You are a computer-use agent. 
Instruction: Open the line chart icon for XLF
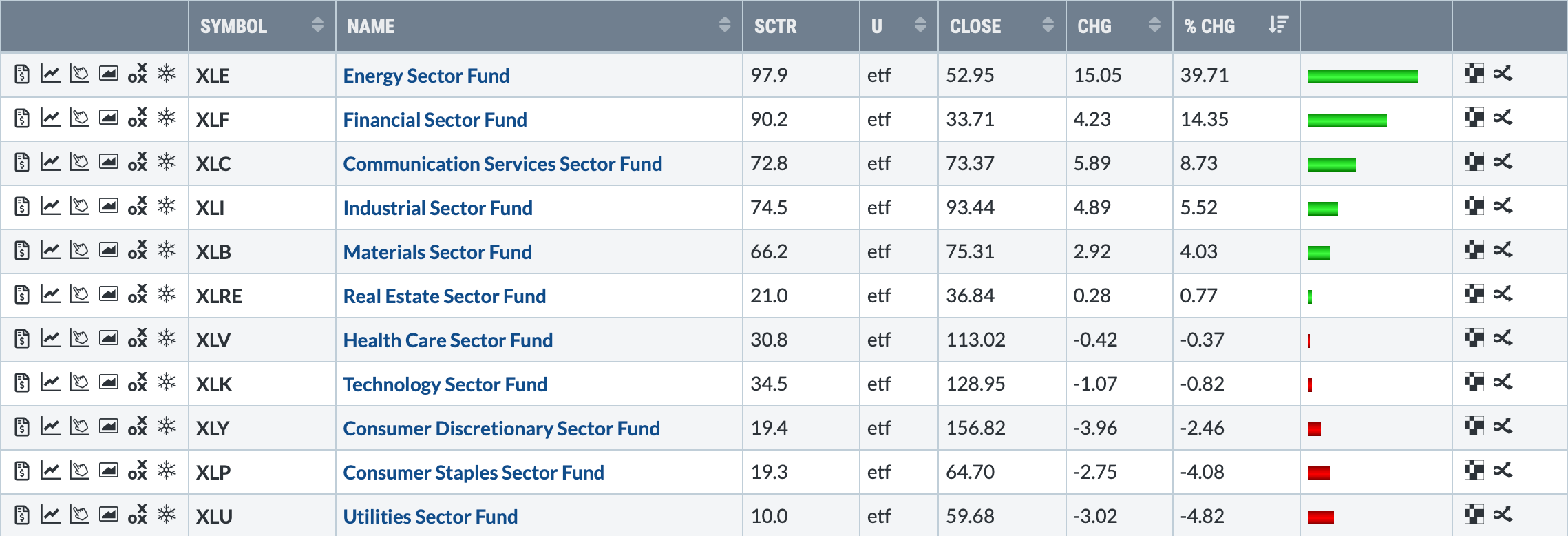click(x=50, y=118)
